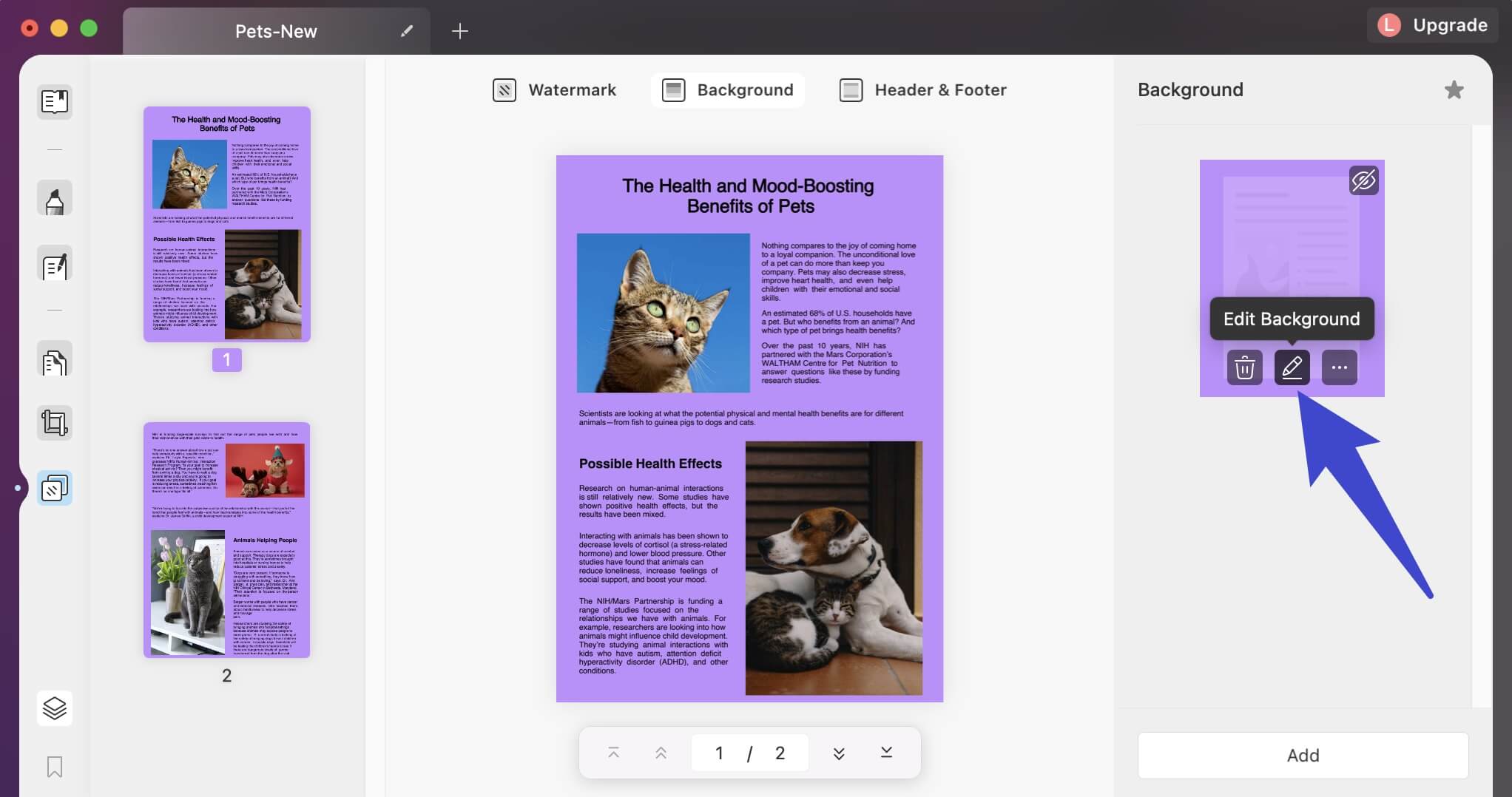The height and width of the screenshot is (797, 1512).
Task: Open the Edit PDF tool
Action: [x=54, y=264]
